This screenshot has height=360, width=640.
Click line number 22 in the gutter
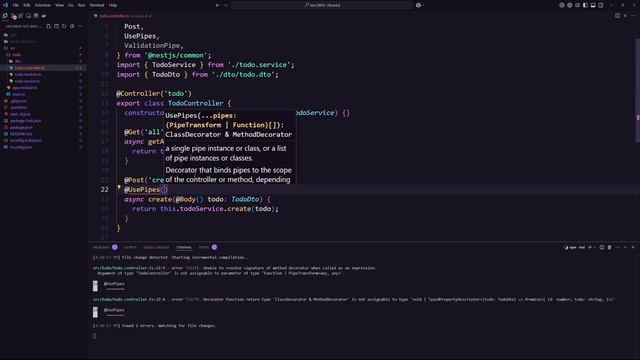point(104,189)
